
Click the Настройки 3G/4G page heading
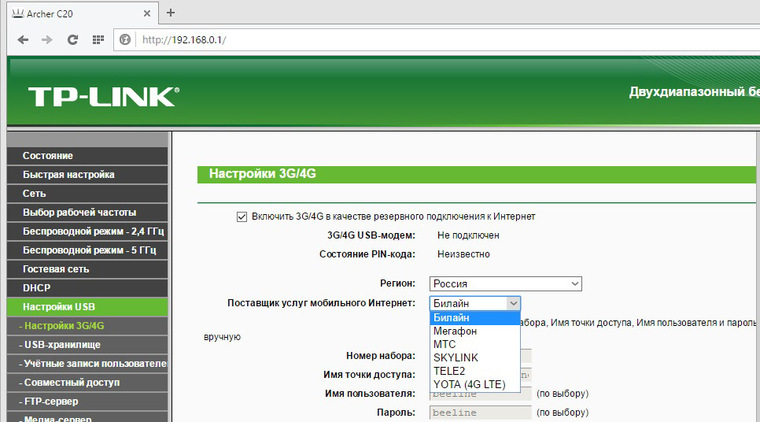[x=262, y=173]
